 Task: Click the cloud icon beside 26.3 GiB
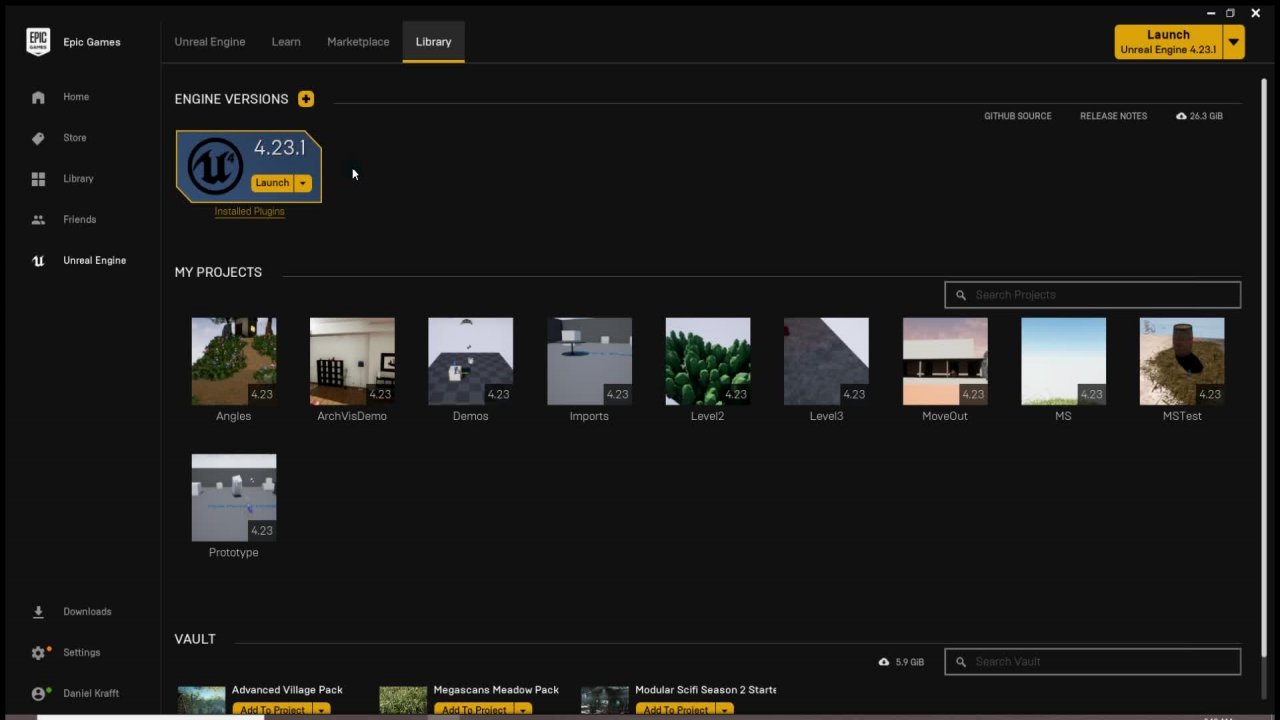(1181, 116)
